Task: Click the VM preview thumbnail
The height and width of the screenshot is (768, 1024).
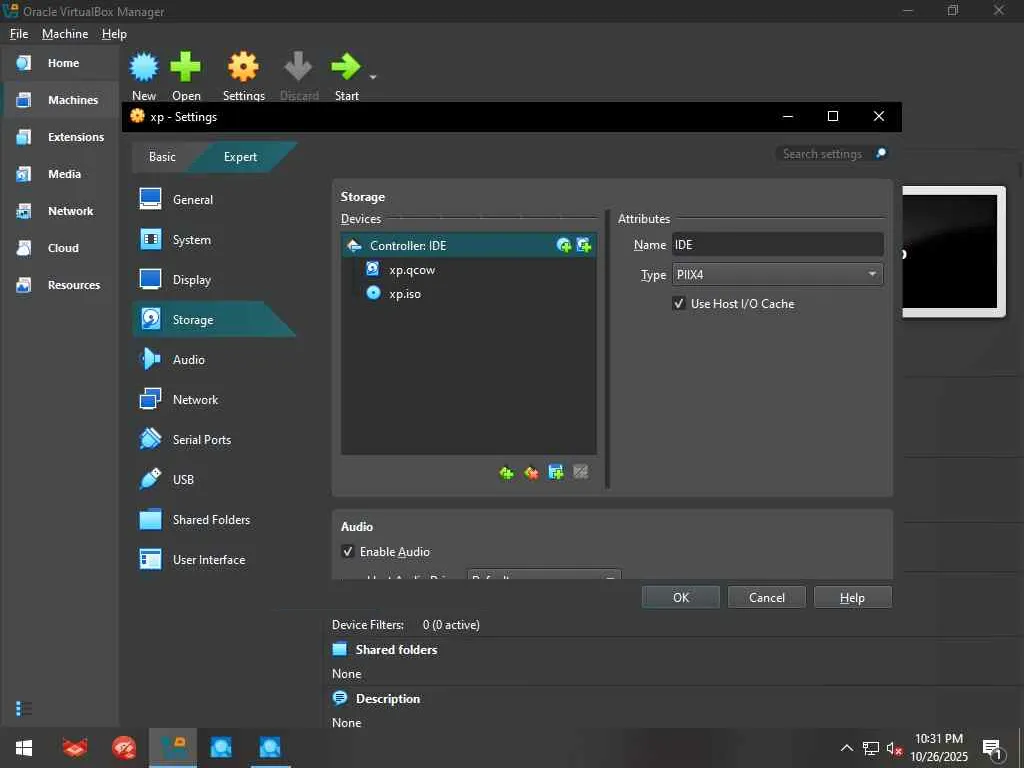Action: coord(953,252)
